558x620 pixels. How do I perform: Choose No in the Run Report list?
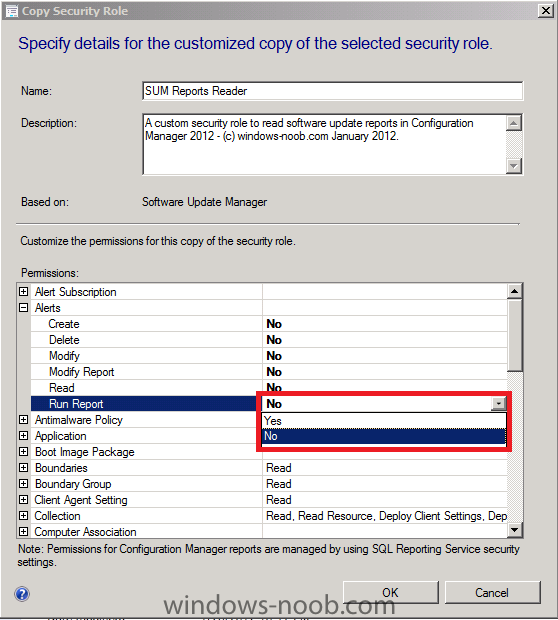point(384,436)
